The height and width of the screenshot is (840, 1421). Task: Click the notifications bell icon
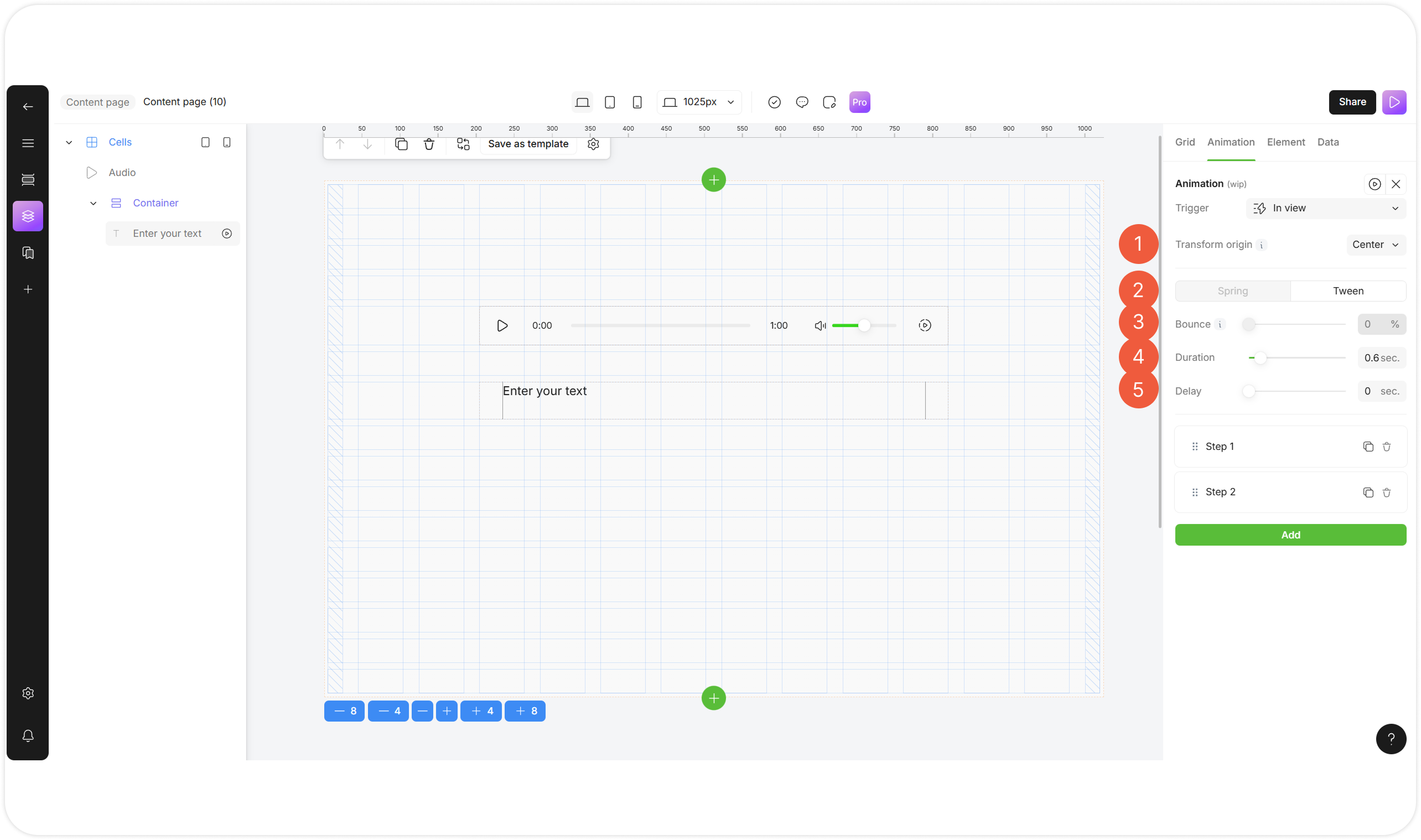[28, 735]
